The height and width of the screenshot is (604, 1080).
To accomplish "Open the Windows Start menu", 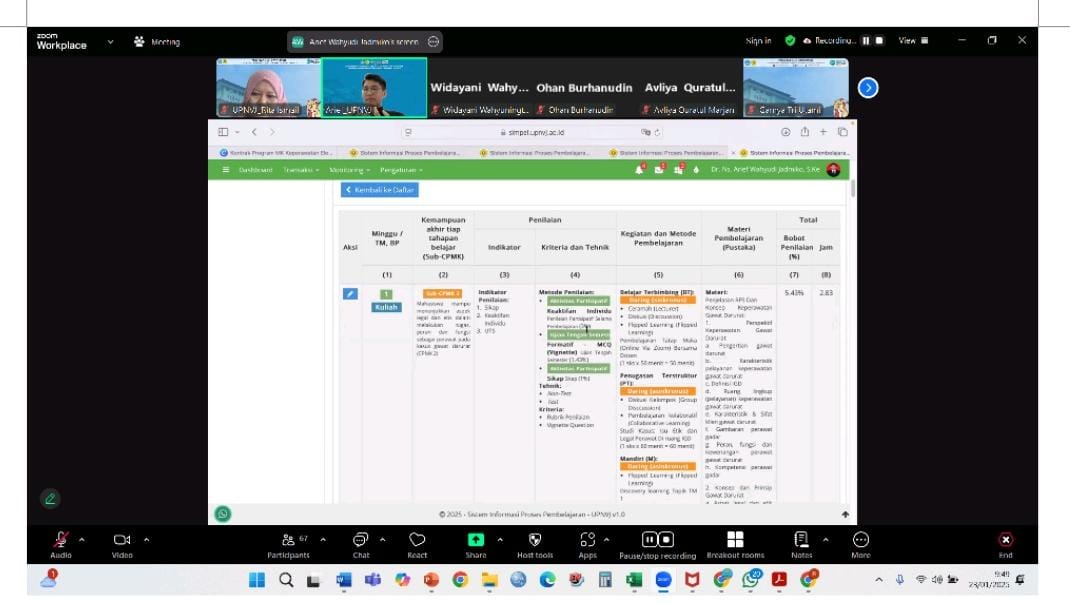I will coord(257,580).
